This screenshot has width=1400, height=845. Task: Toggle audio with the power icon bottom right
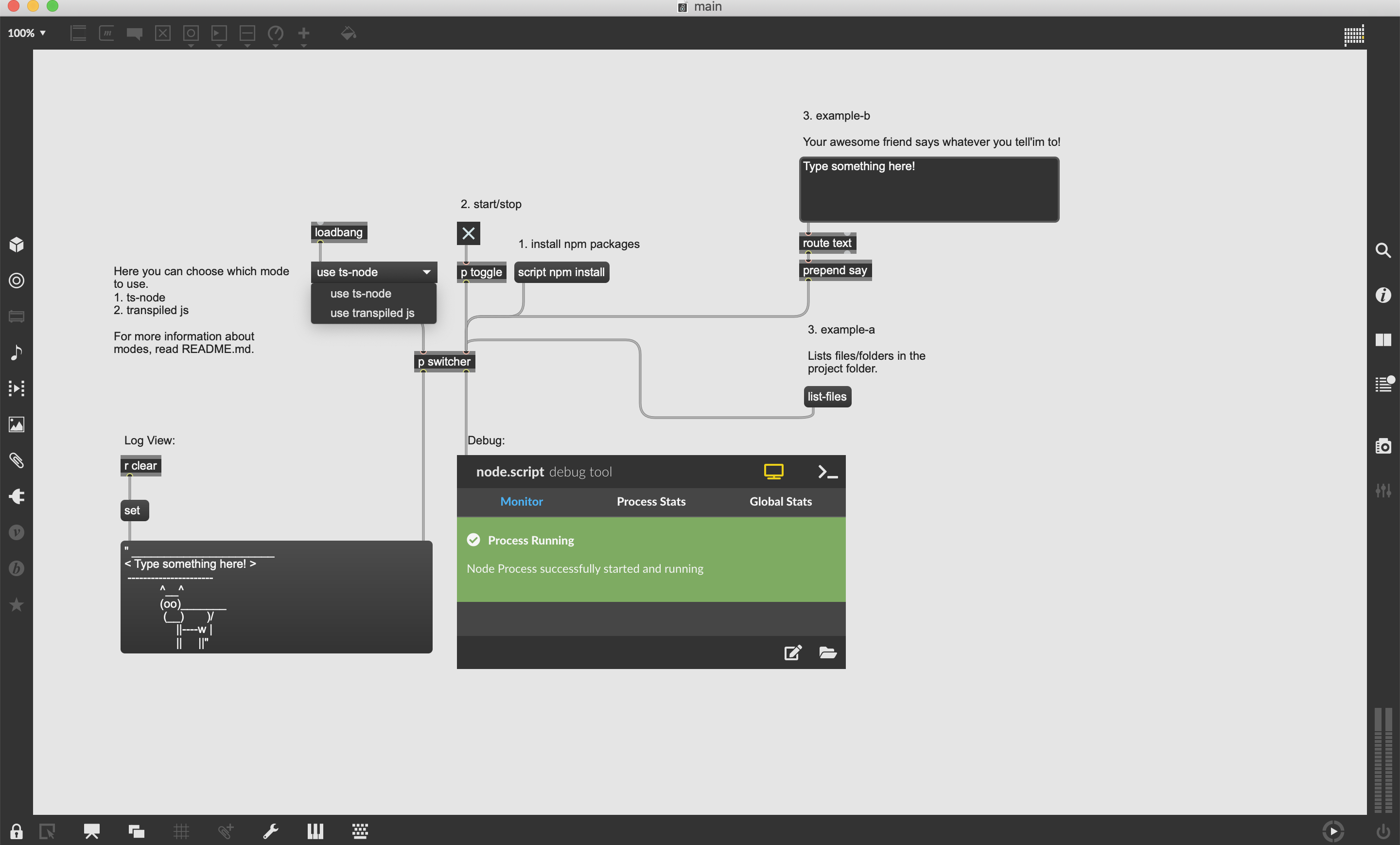(x=1383, y=831)
